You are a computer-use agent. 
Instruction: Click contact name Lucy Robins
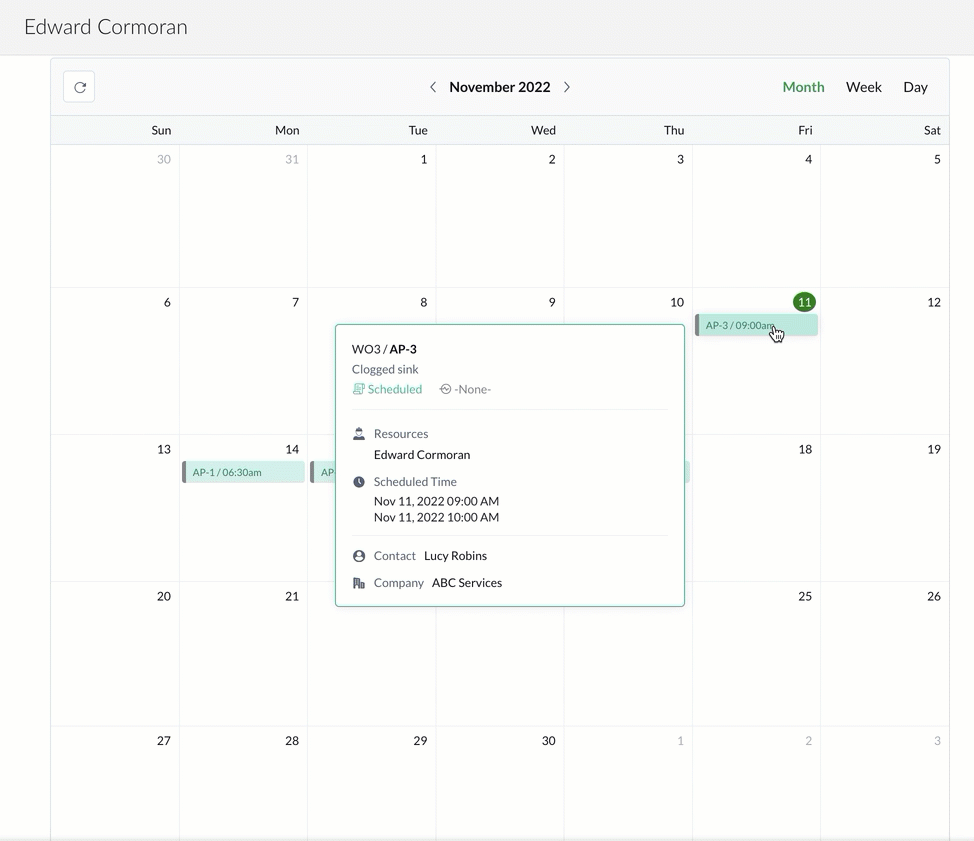pos(455,556)
